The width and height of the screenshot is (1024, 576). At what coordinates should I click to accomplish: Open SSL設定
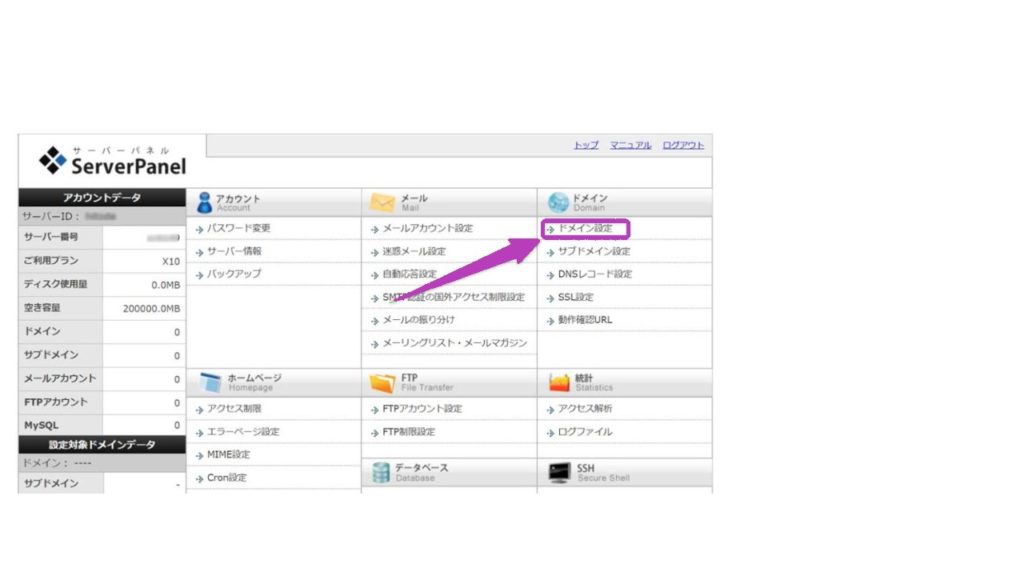(x=575, y=297)
